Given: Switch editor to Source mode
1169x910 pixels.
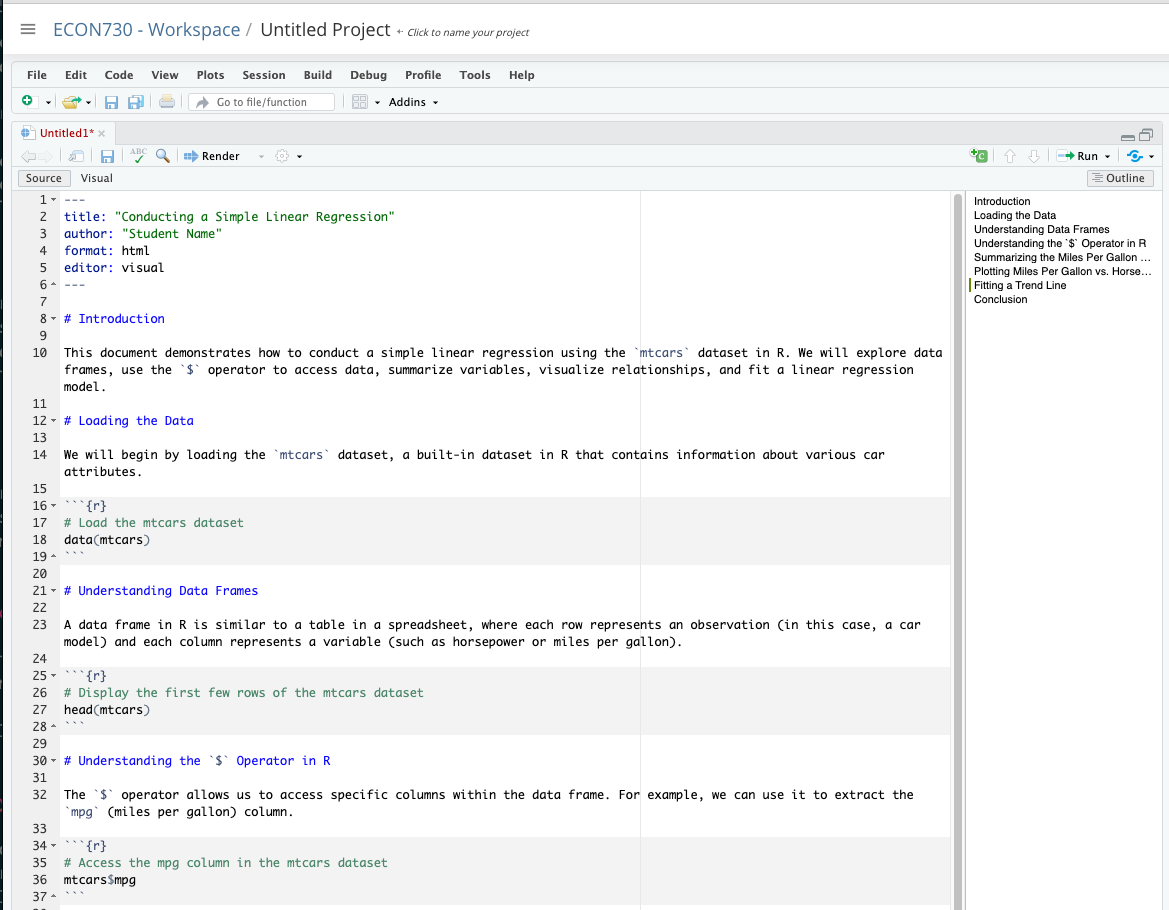Looking at the screenshot, I should [x=44, y=178].
